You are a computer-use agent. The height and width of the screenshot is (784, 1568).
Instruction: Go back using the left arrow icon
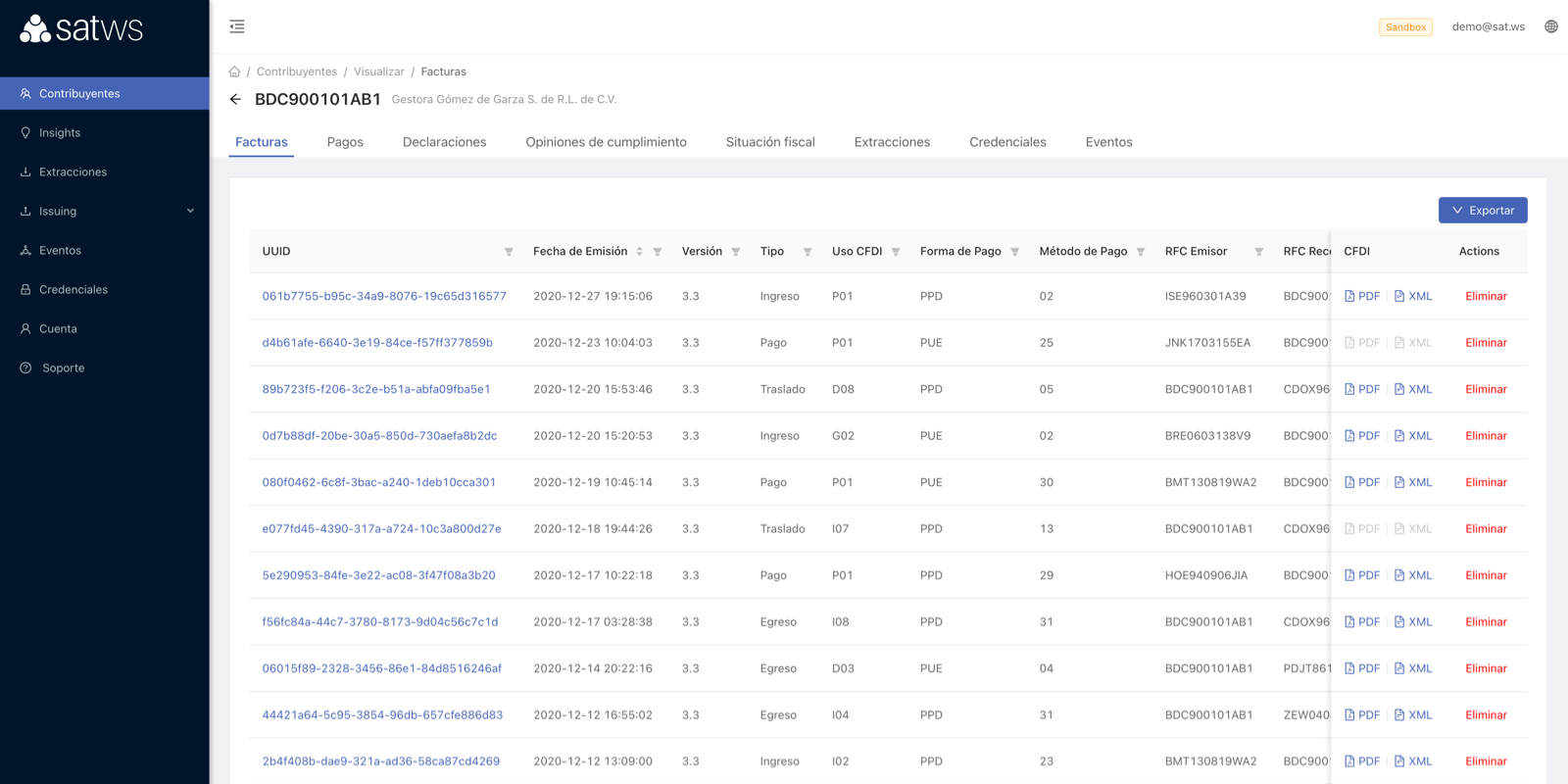(x=235, y=99)
